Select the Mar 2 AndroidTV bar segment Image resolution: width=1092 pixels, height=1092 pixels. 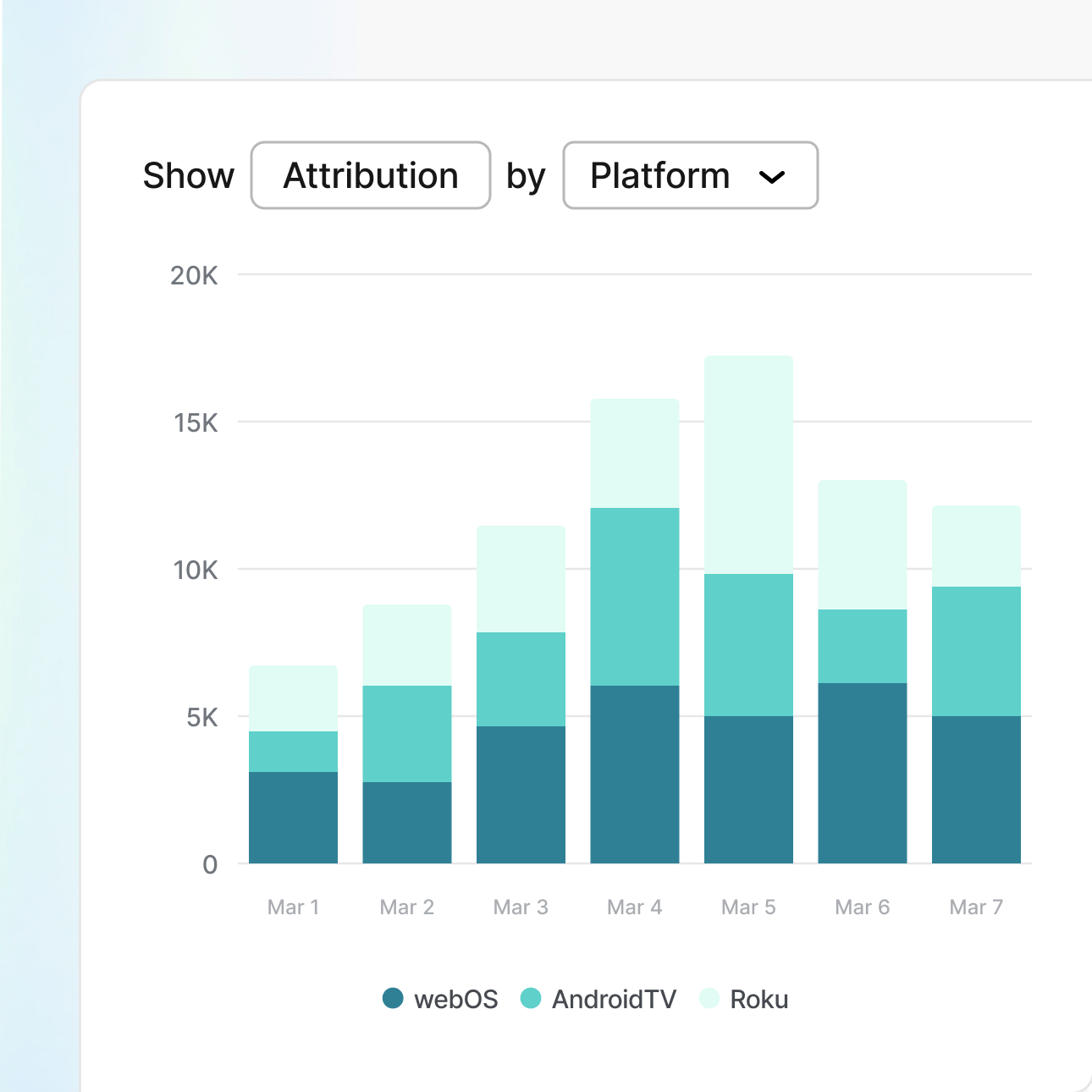coord(407,733)
